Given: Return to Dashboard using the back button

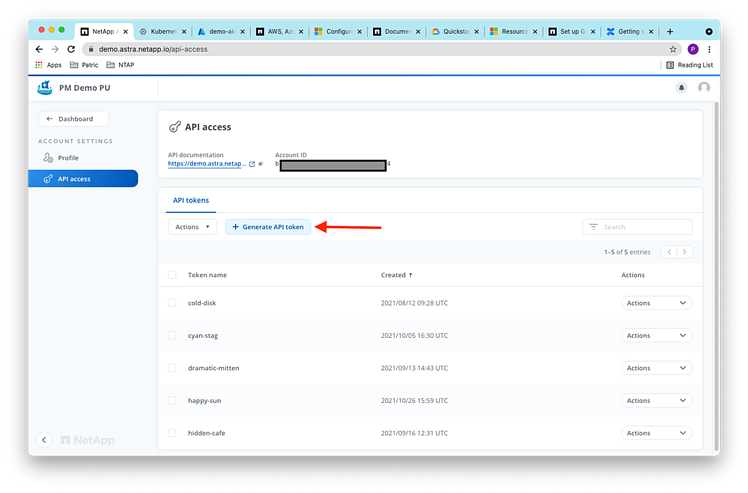Looking at the screenshot, I should coord(72,119).
